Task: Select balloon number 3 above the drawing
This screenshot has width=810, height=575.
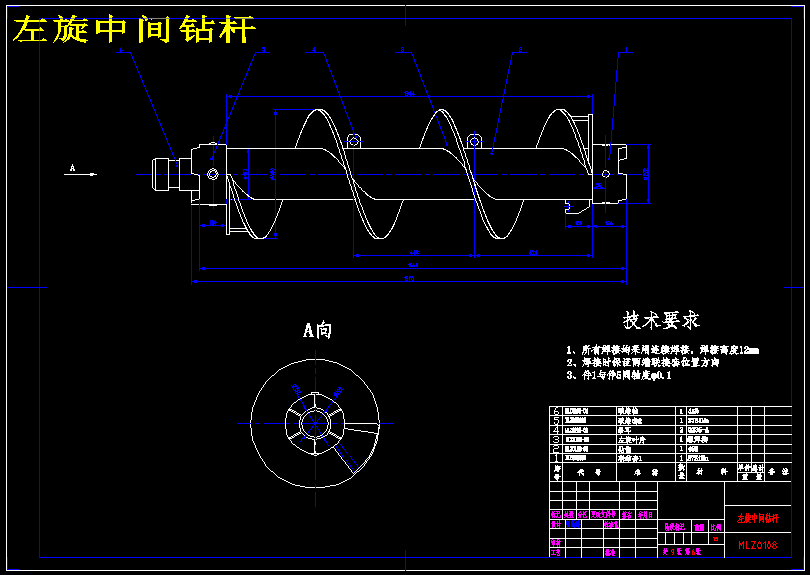Action: [402, 50]
